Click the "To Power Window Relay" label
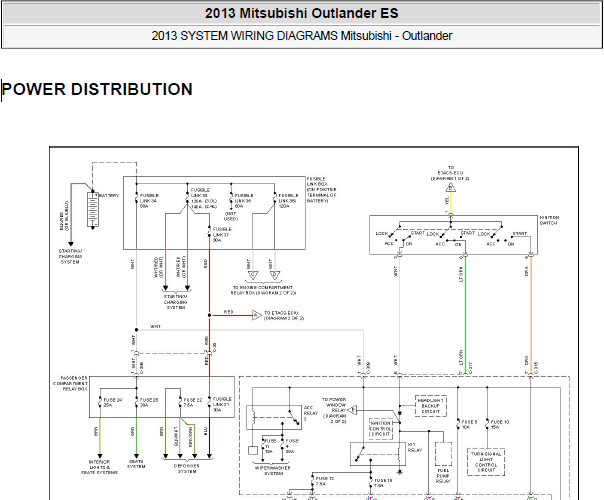The width and height of the screenshot is (604, 500). [x=334, y=411]
